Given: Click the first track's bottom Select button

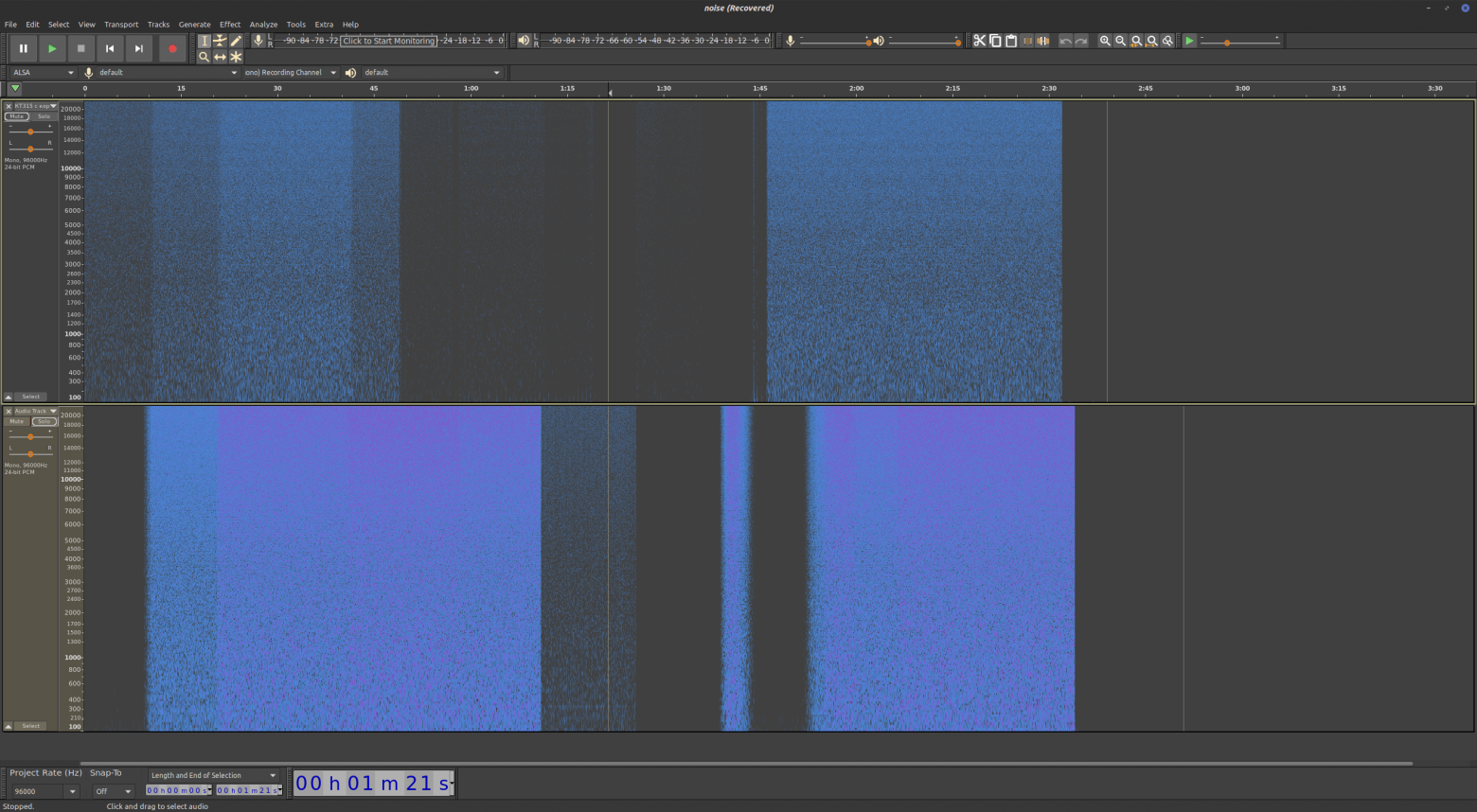Looking at the screenshot, I should click(x=31, y=397).
